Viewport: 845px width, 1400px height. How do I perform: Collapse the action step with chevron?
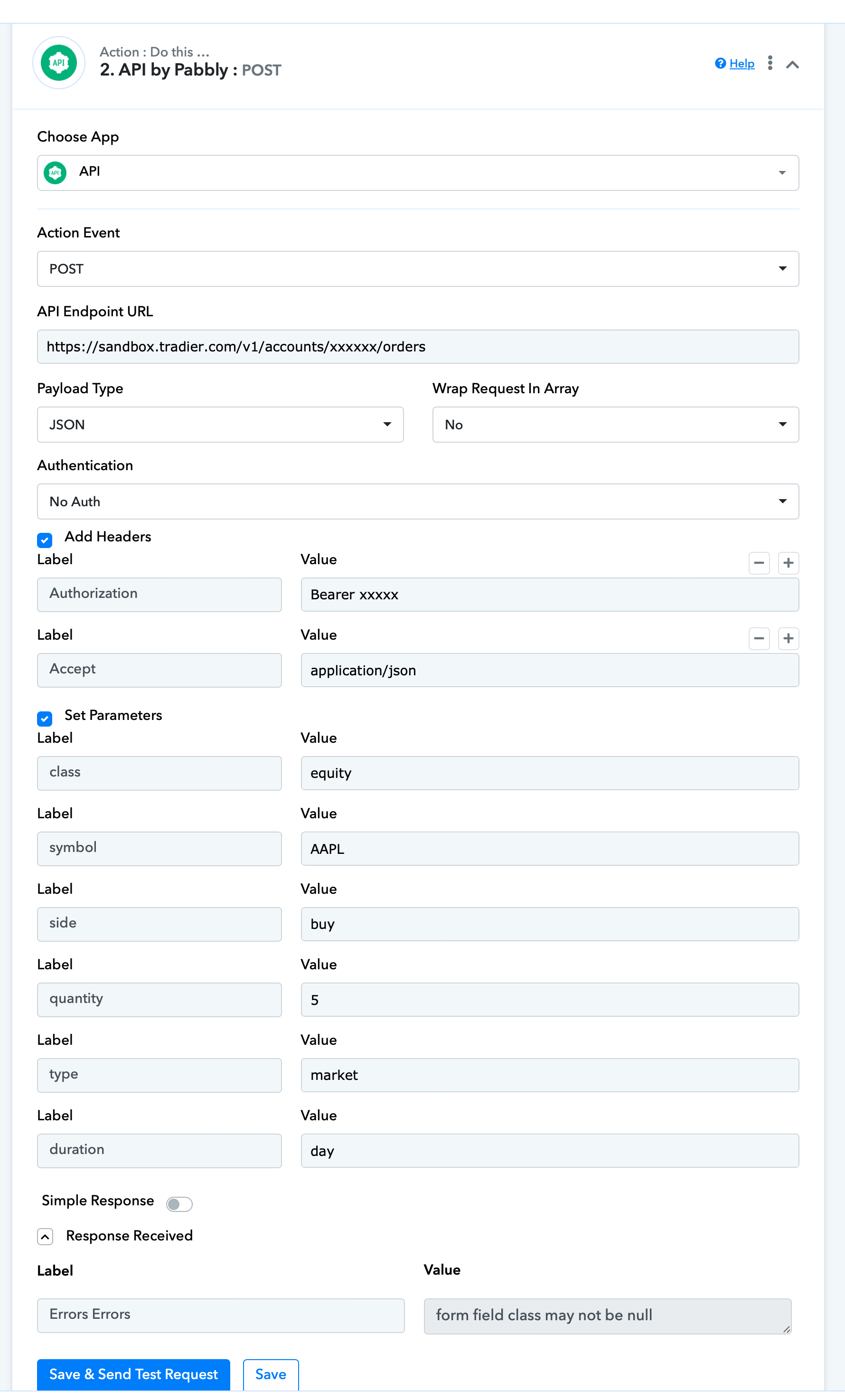point(793,64)
